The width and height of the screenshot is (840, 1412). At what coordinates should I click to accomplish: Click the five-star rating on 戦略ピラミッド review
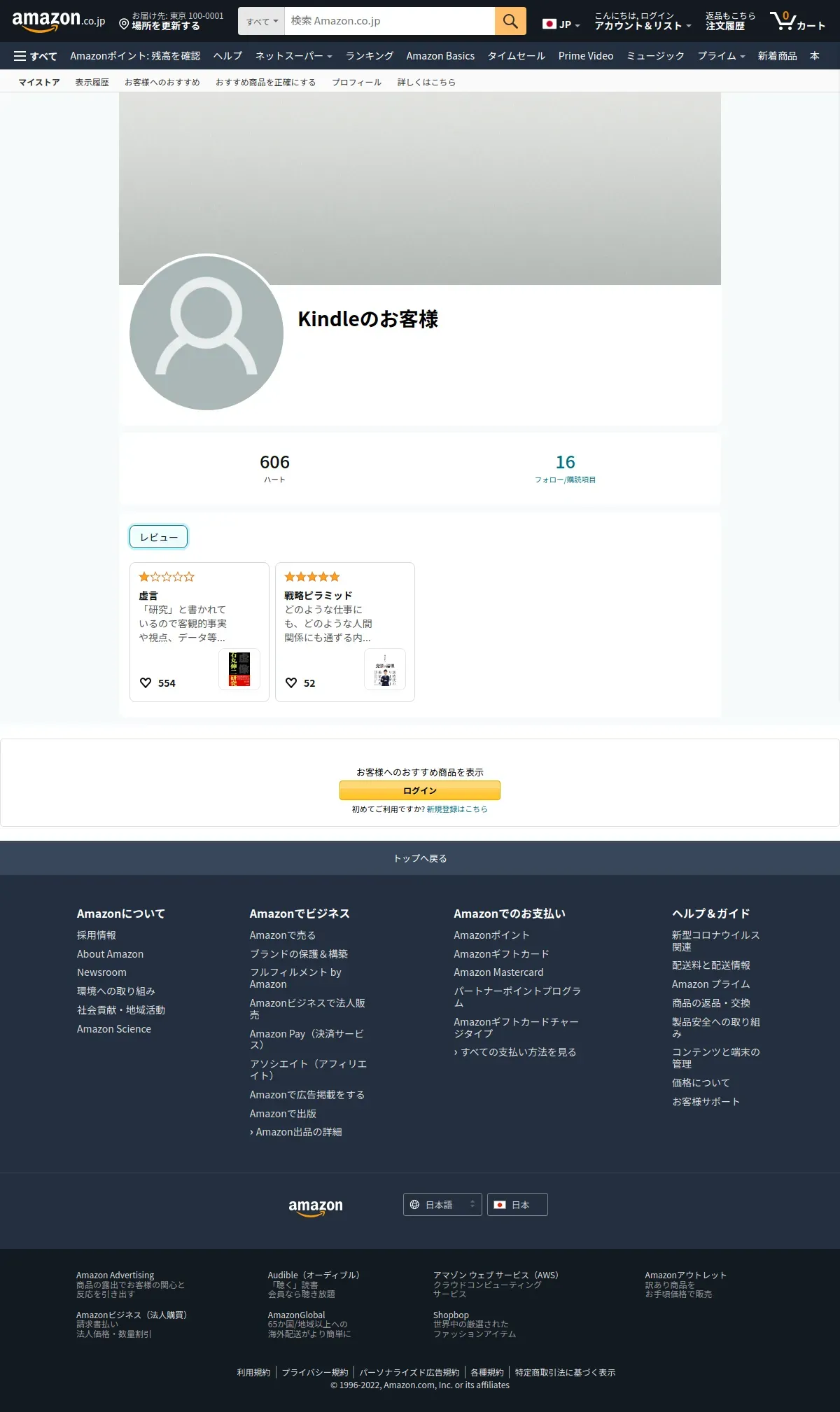click(x=312, y=577)
